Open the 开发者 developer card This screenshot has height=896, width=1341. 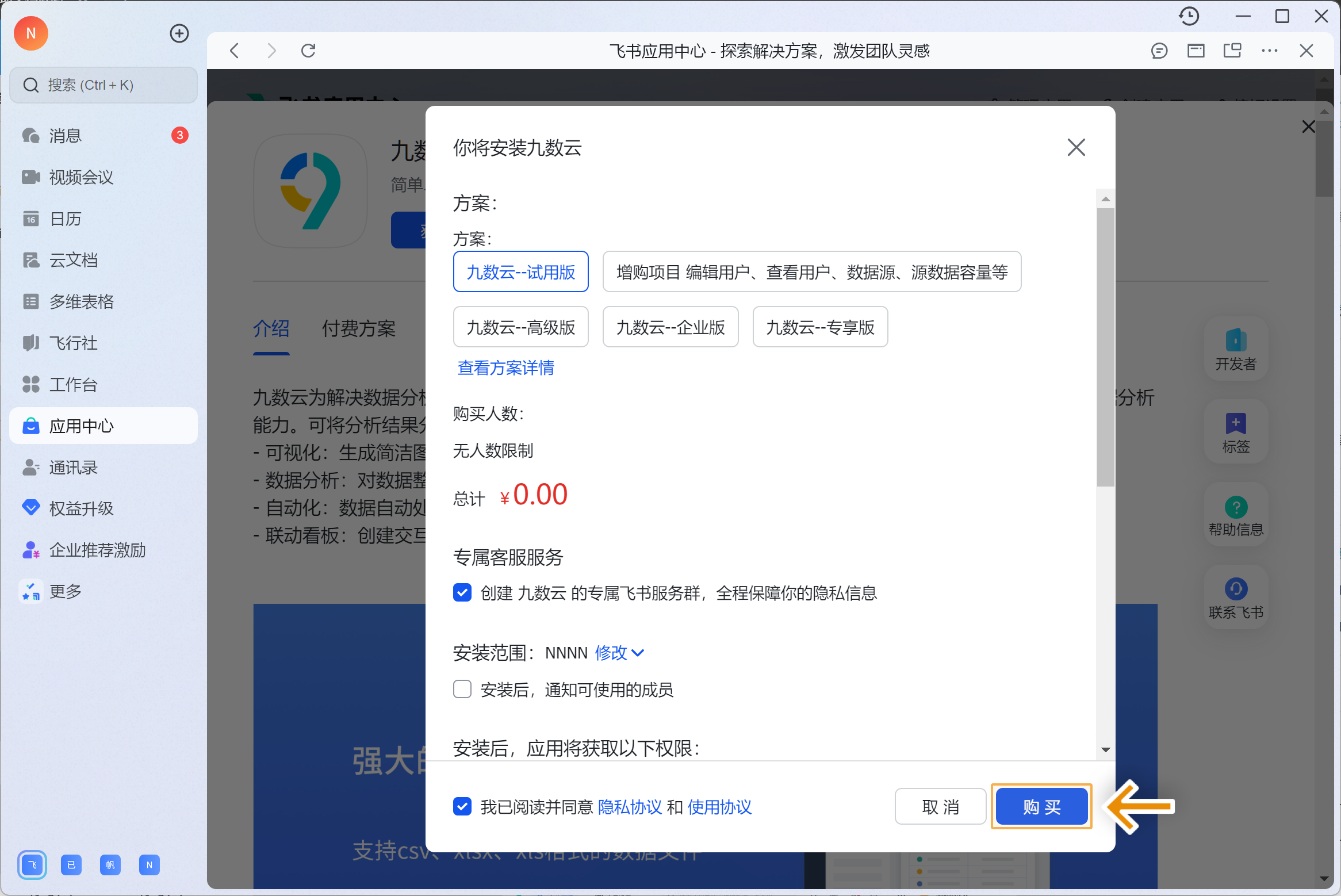1236,349
